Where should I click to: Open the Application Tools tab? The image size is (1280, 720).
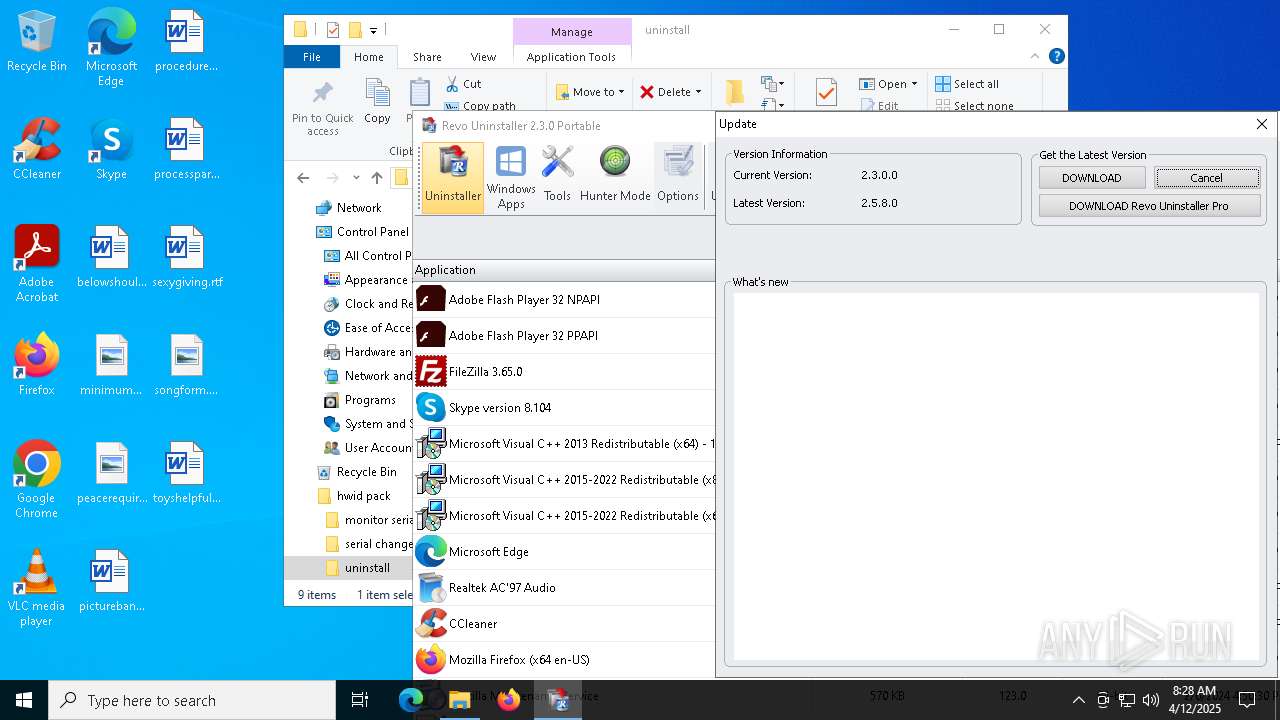click(571, 57)
